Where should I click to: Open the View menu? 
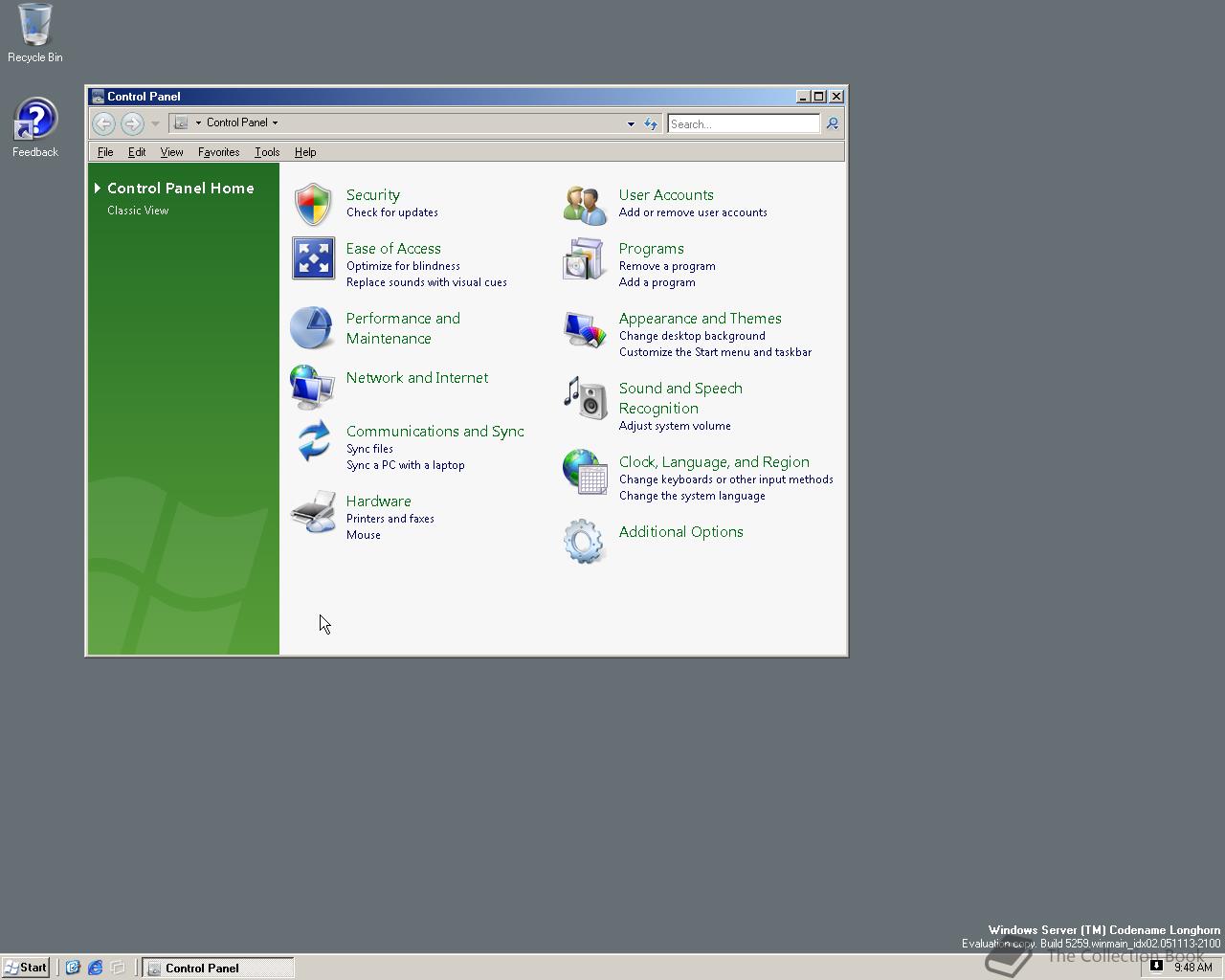pos(171,152)
